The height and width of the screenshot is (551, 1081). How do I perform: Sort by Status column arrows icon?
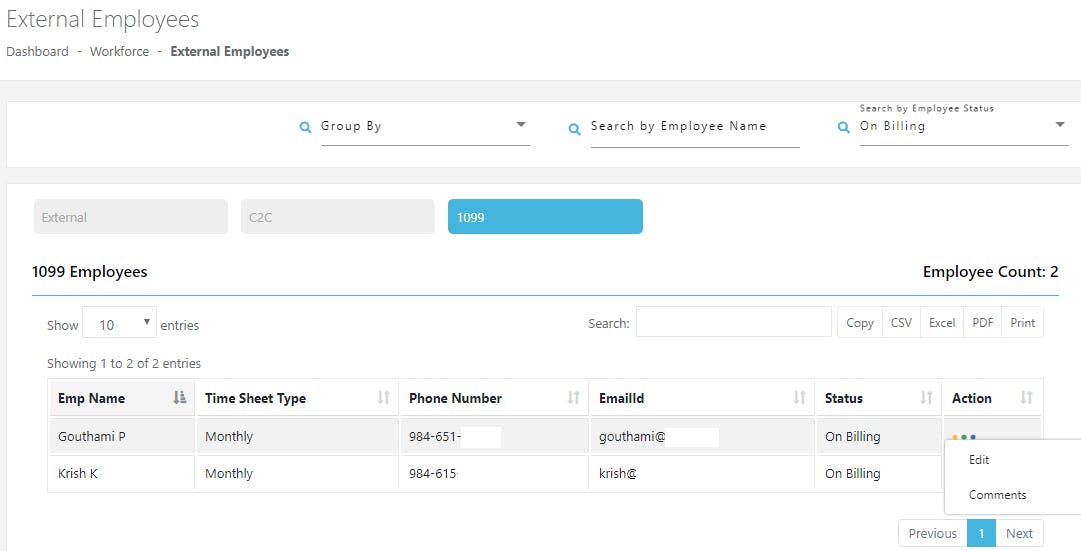tap(926, 398)
